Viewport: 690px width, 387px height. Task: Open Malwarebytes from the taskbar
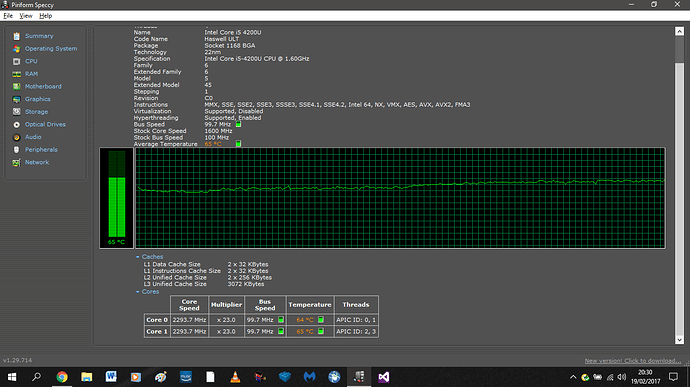point(309,377)
